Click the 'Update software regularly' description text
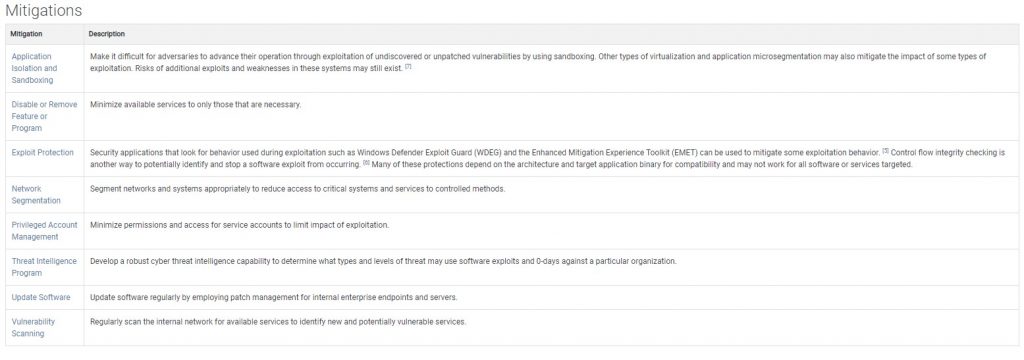 coord(274,297)
